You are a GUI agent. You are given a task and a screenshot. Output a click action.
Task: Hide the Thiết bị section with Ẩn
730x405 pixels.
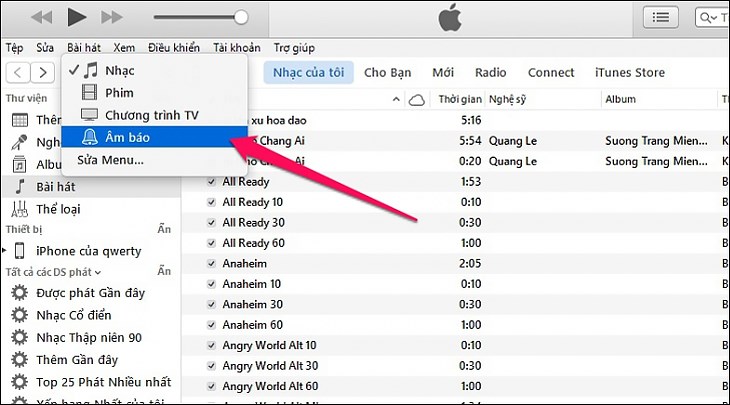click(164, 230)
